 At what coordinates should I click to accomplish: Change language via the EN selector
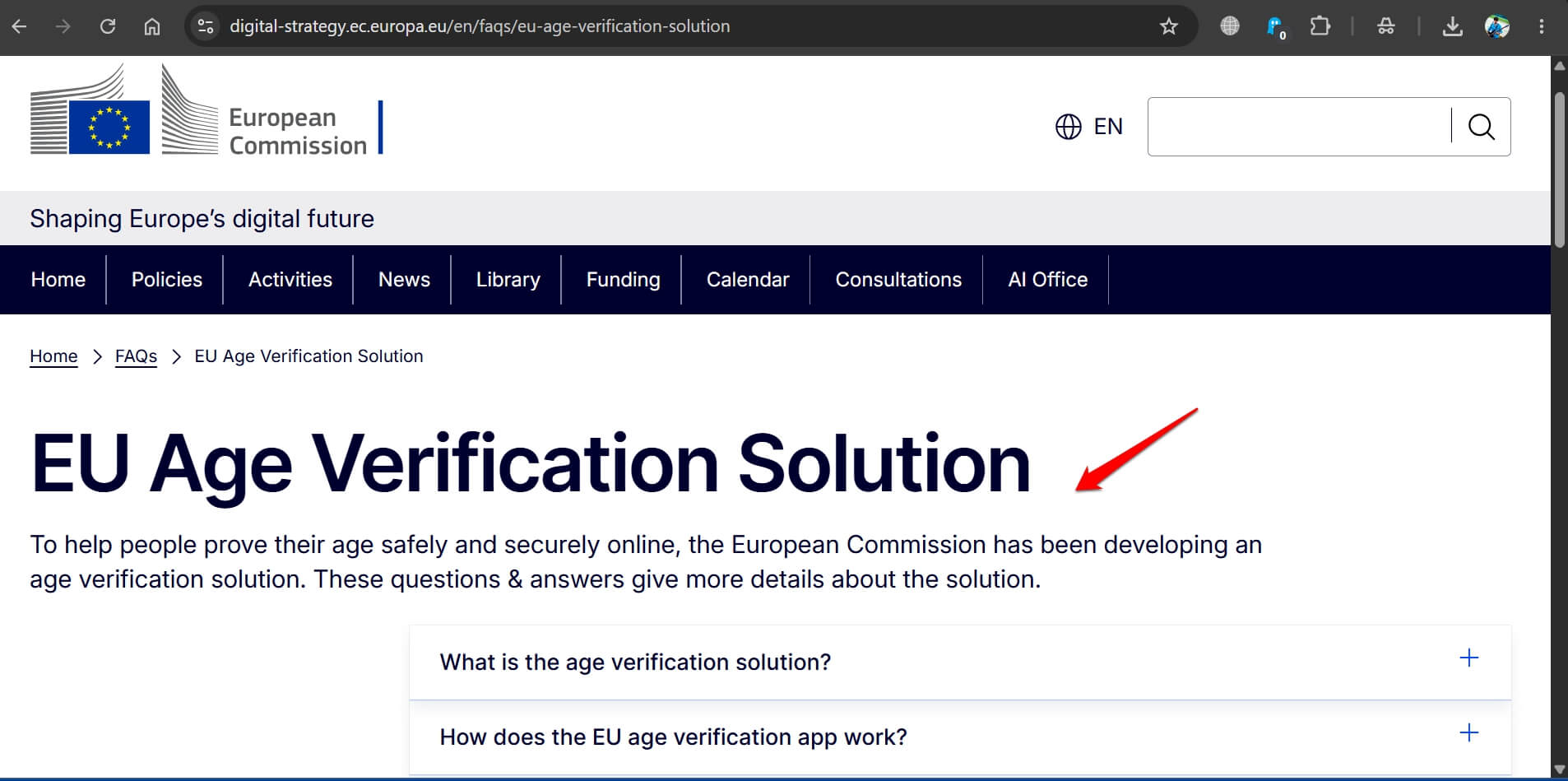pos(1107,127)
